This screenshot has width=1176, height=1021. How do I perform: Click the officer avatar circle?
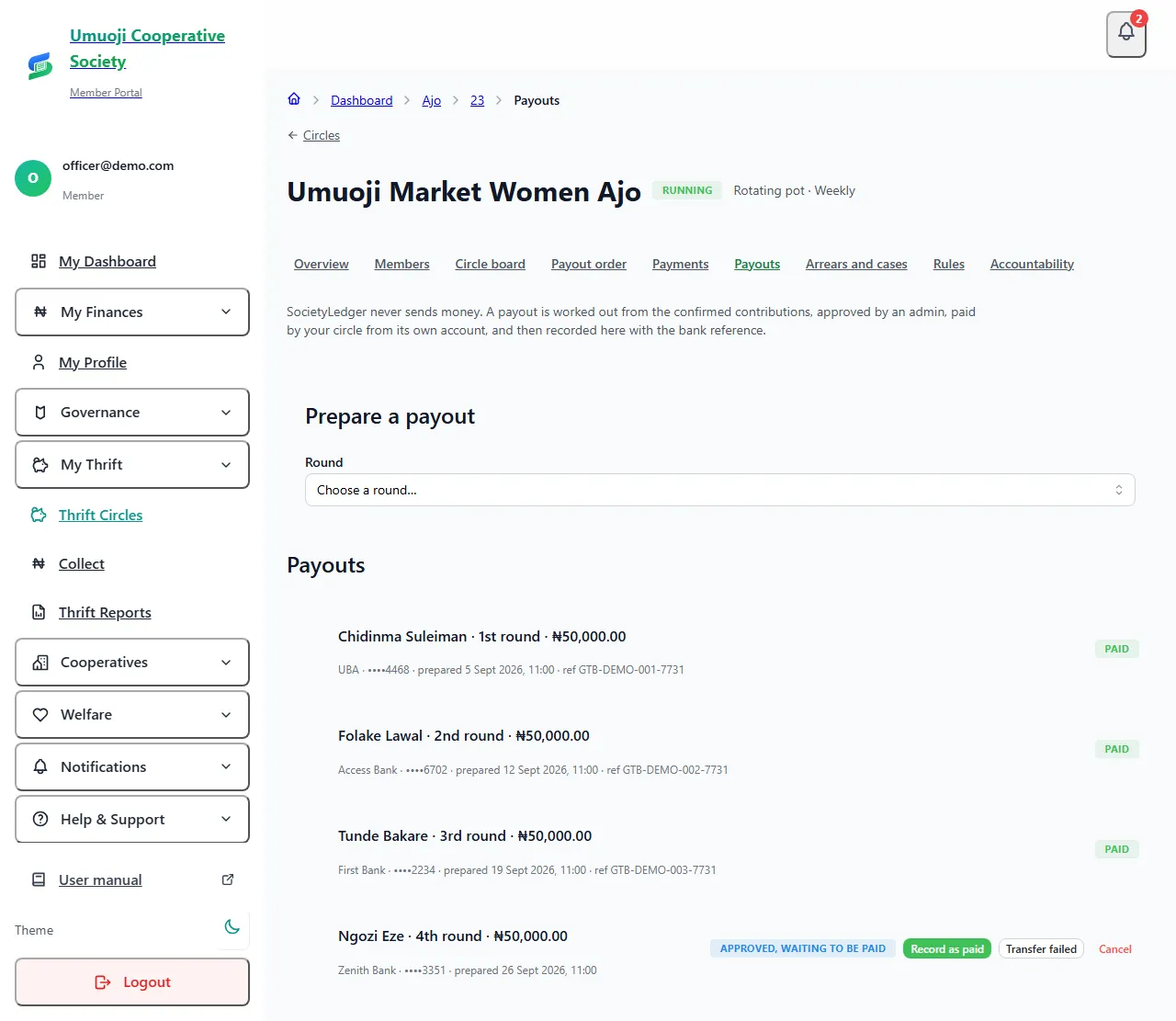point(33,178)
